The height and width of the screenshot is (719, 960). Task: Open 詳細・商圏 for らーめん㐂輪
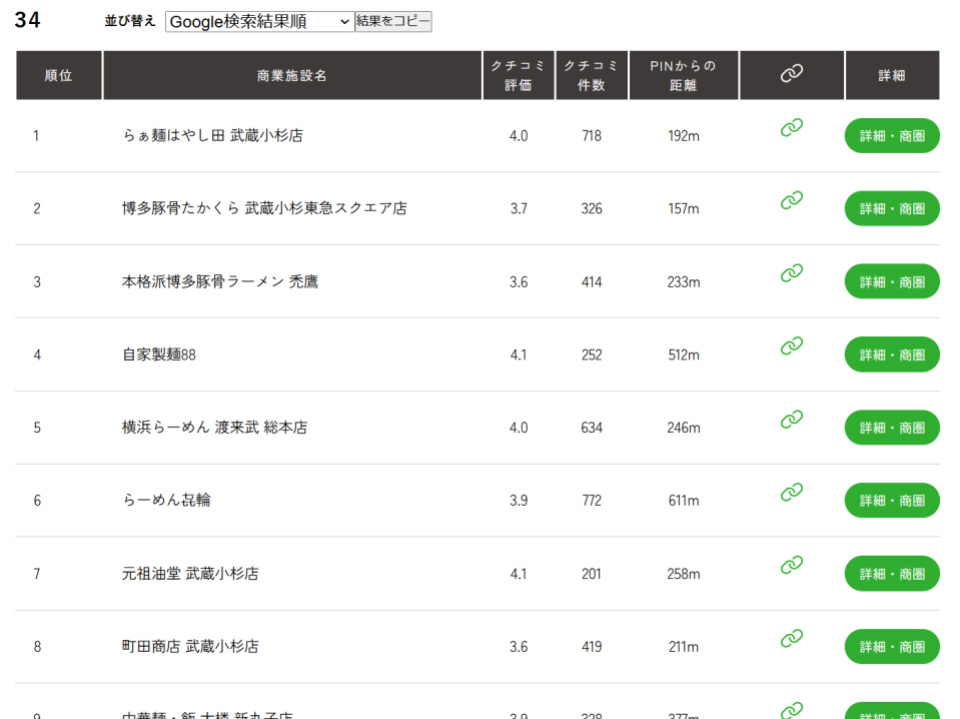click(892, 500)
